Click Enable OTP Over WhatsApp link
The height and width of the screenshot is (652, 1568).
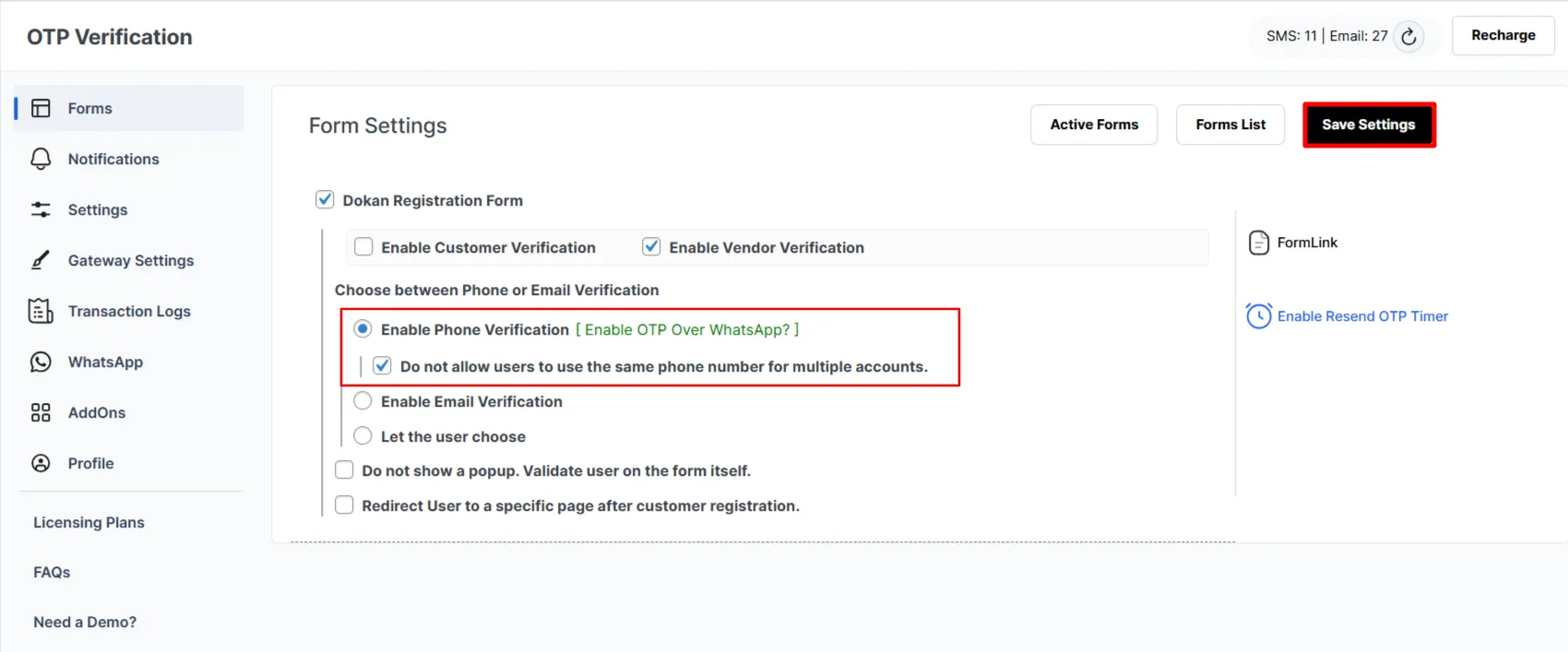[687, 329]
